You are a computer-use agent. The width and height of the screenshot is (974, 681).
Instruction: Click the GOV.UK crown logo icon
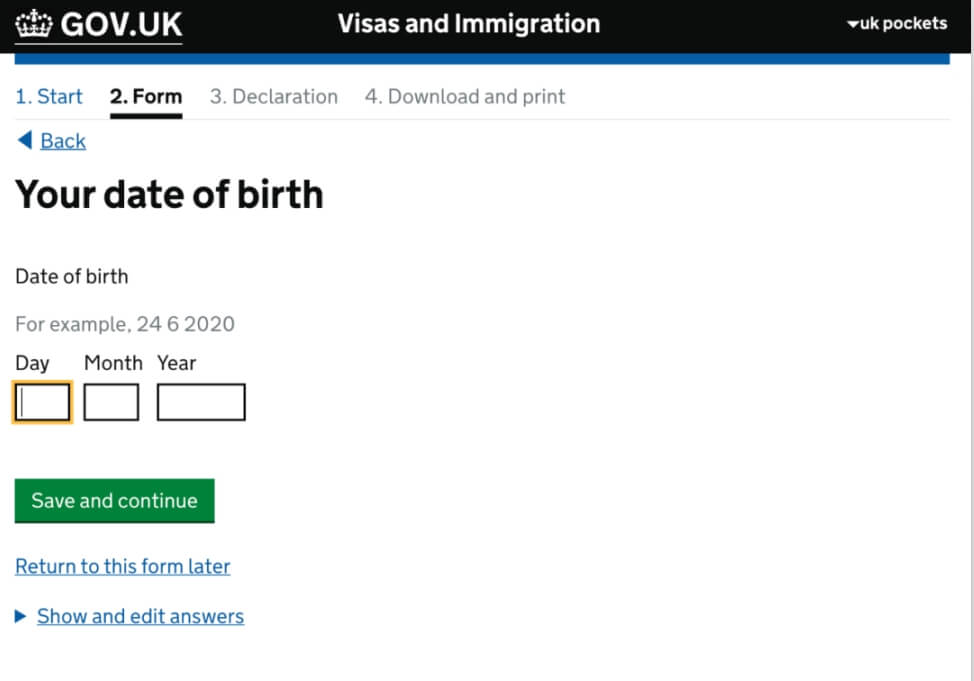(x=34, y=24)
